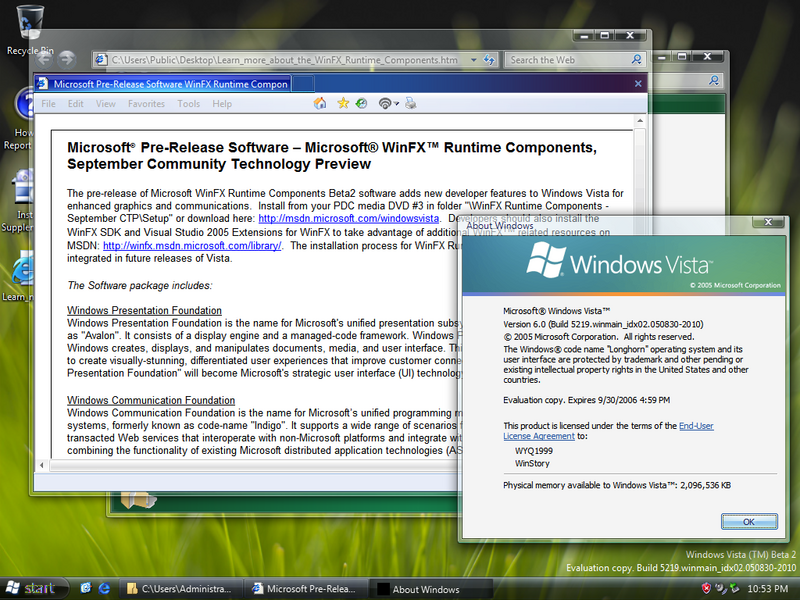Screen dimensions: 800x600
Task: Click the search magnifier in the IE search box
Action: [636, 60]
